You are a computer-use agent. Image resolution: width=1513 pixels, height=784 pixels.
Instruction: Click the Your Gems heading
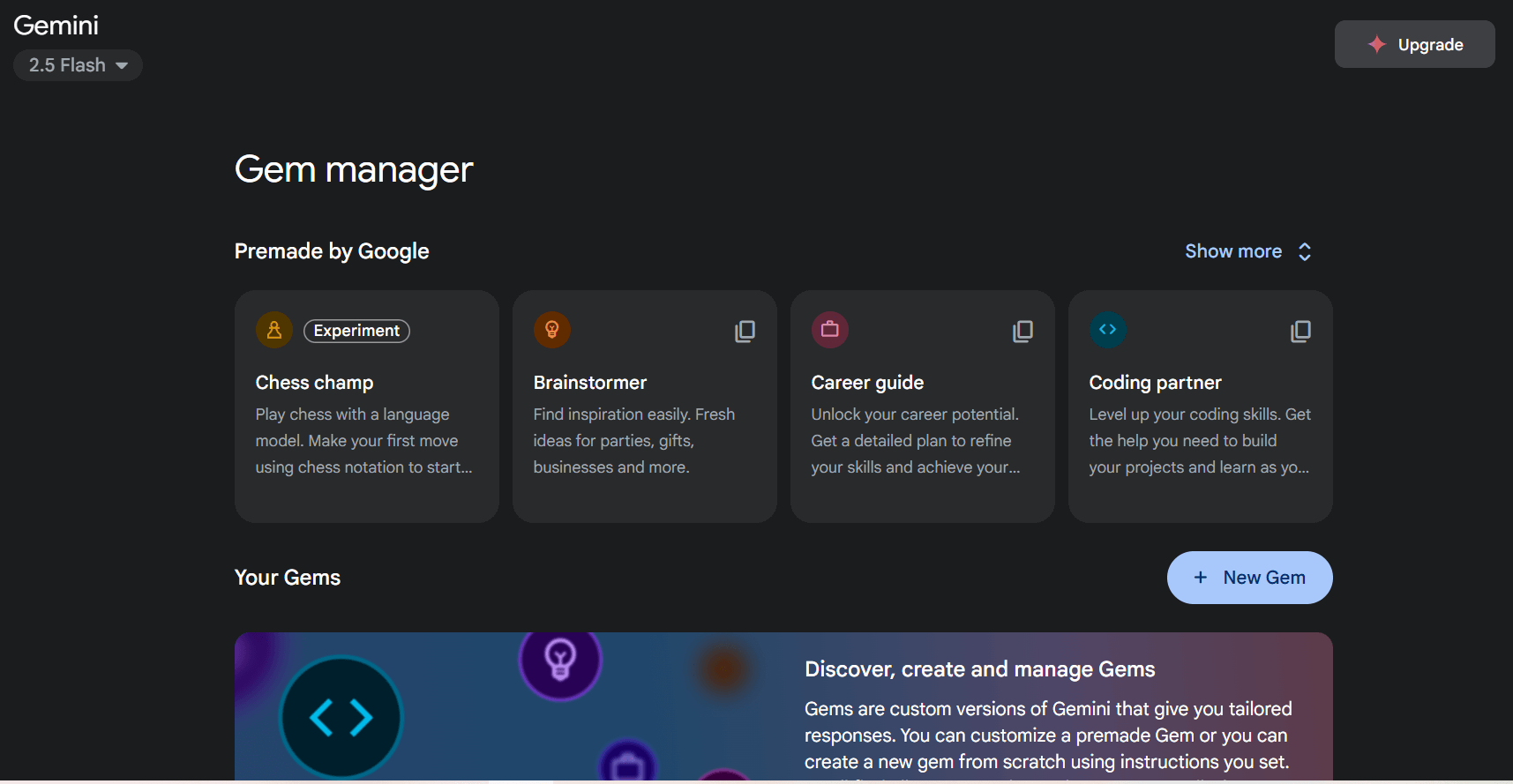point(288,578)
